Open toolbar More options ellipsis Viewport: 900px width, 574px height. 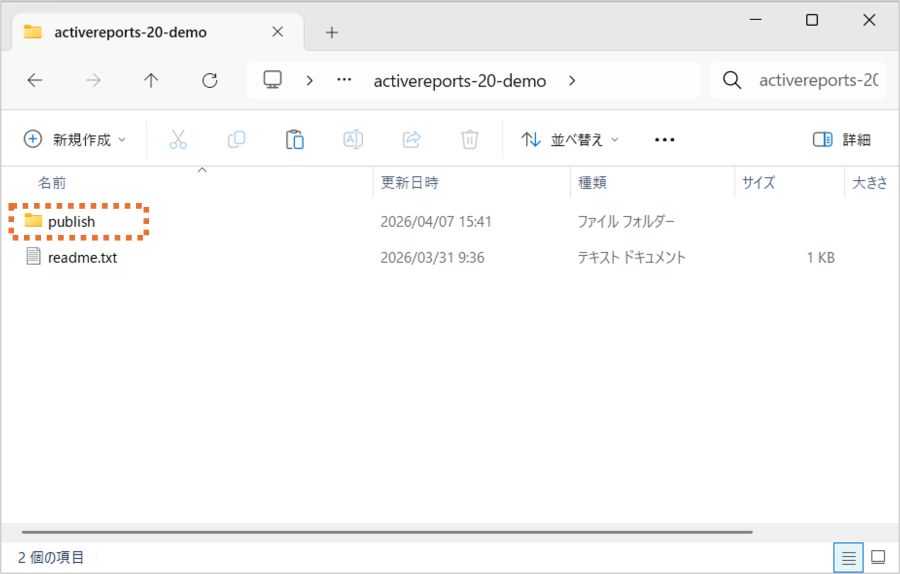pyautogui.click(x=664, y=139)
